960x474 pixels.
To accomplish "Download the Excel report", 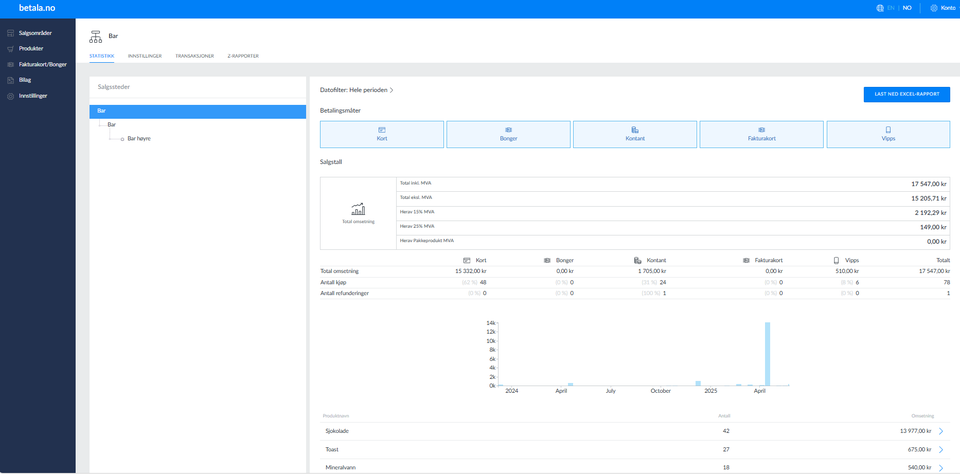I will point(906,94).
